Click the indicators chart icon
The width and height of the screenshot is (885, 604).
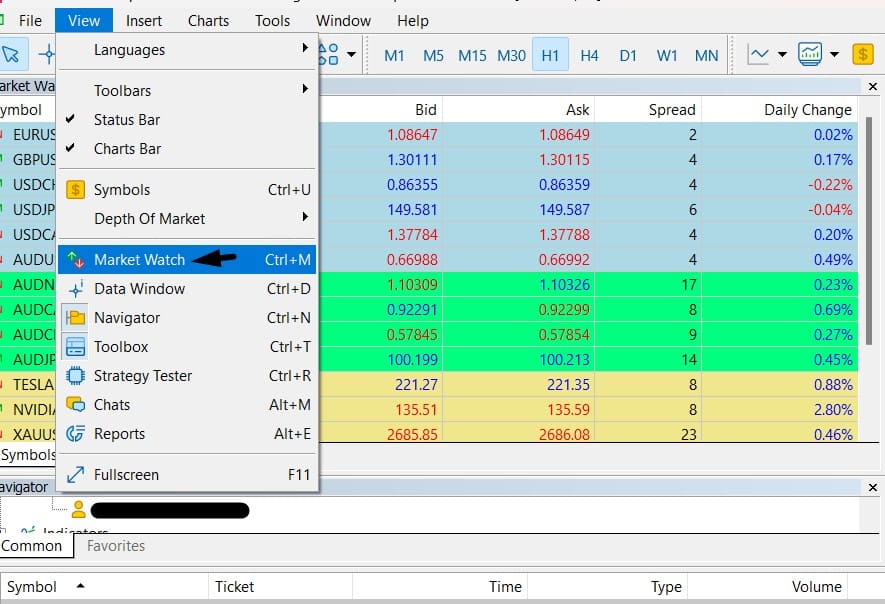tap(809, 55)
